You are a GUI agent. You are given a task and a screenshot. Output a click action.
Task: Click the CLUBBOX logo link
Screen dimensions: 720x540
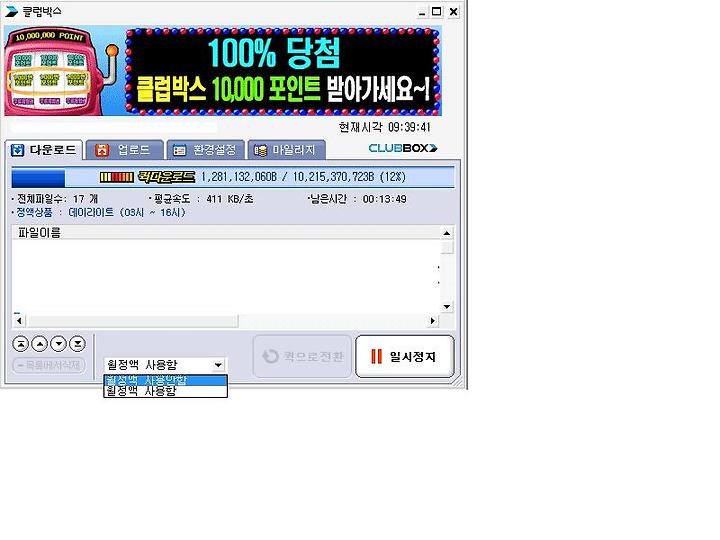403,148
